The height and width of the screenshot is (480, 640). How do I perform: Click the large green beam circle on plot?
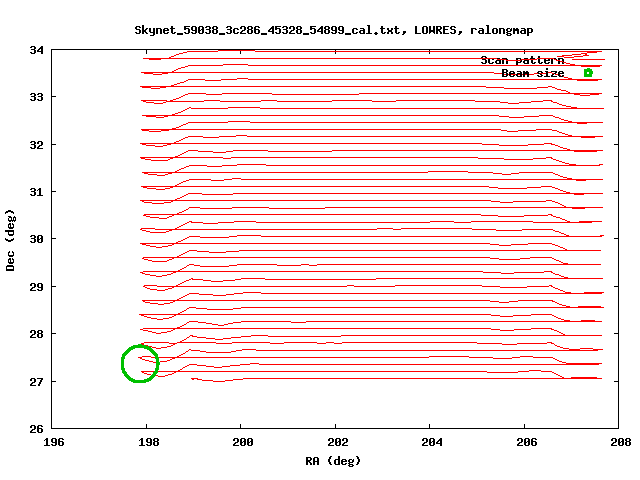(140, 363)
